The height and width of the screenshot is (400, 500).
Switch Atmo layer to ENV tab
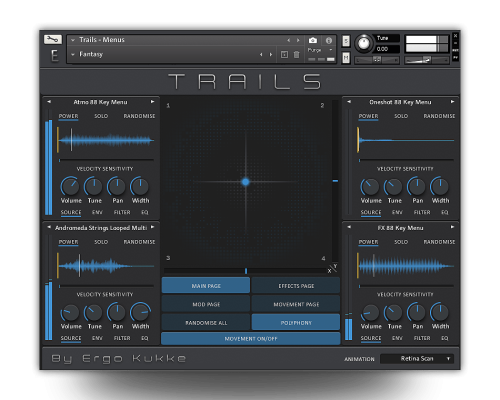point(97,212)
